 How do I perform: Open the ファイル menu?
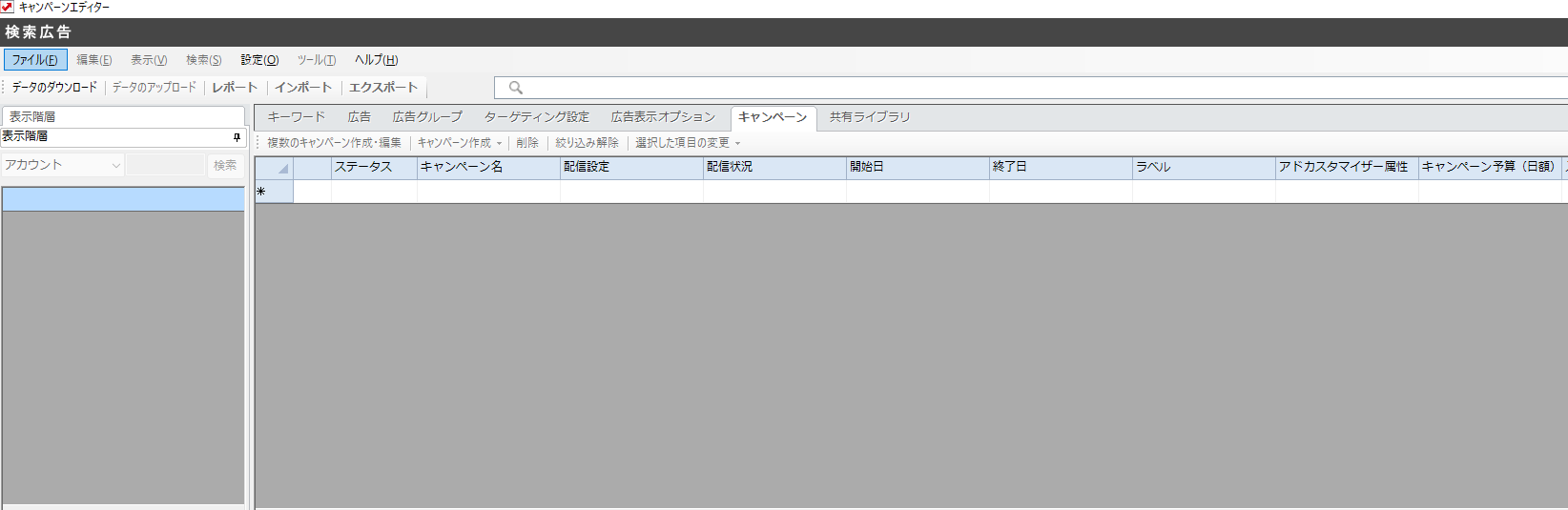click(35, 60)
